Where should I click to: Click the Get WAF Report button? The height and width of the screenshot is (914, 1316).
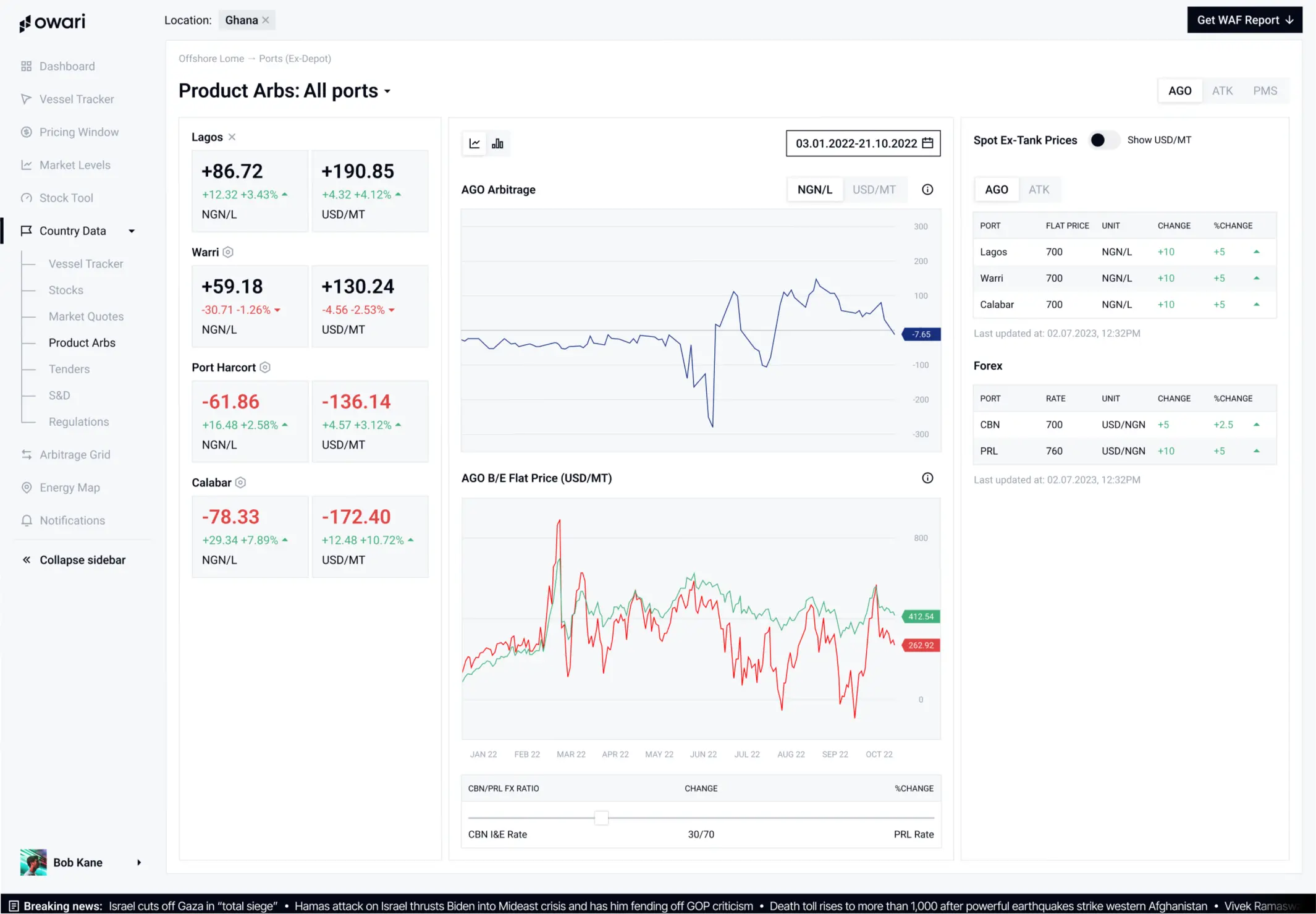pyautogui.click(x=1244, y=20)
